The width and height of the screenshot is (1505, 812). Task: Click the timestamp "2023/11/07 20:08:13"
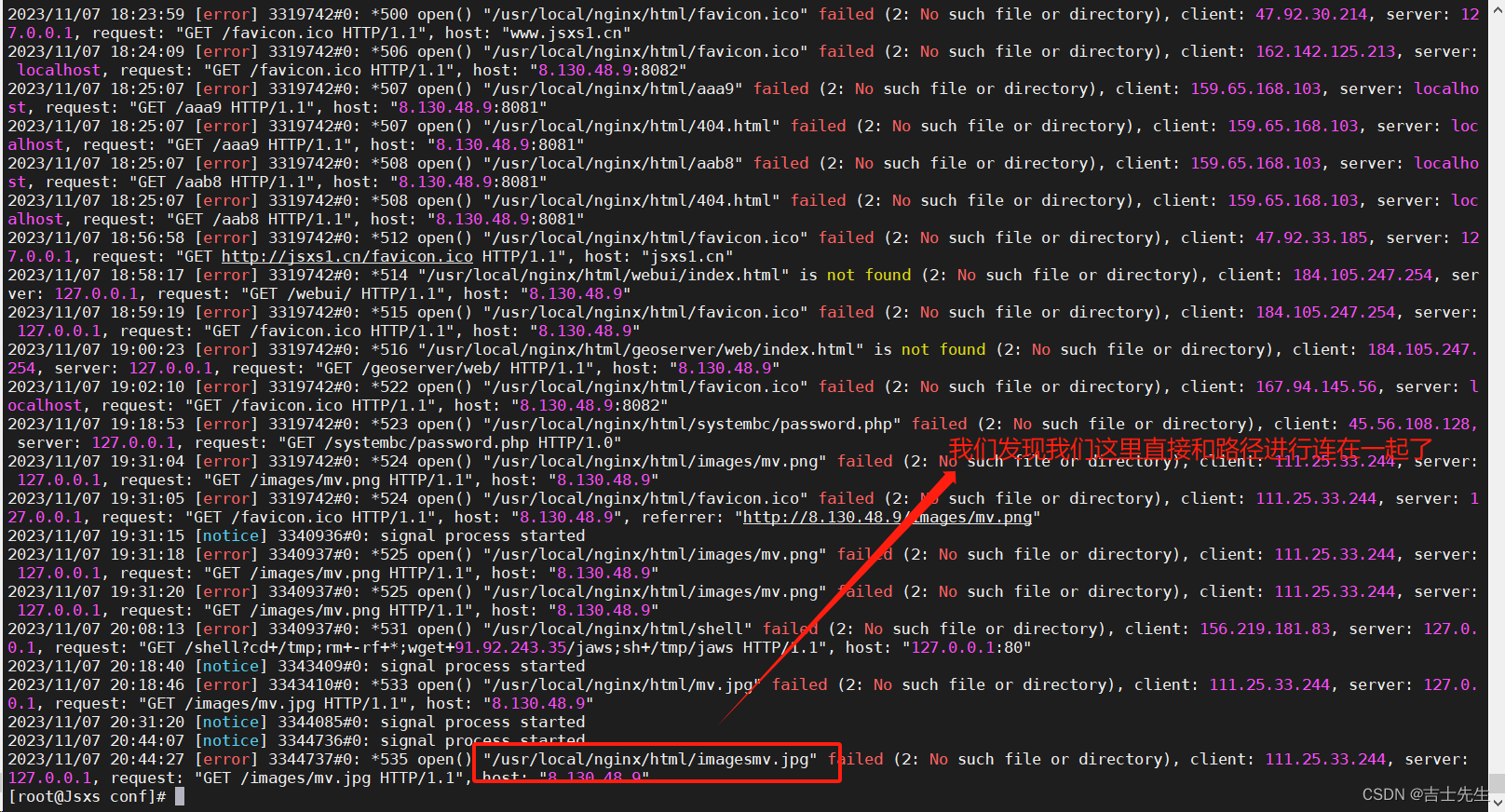pyautogui.click(x=96, y=629)
